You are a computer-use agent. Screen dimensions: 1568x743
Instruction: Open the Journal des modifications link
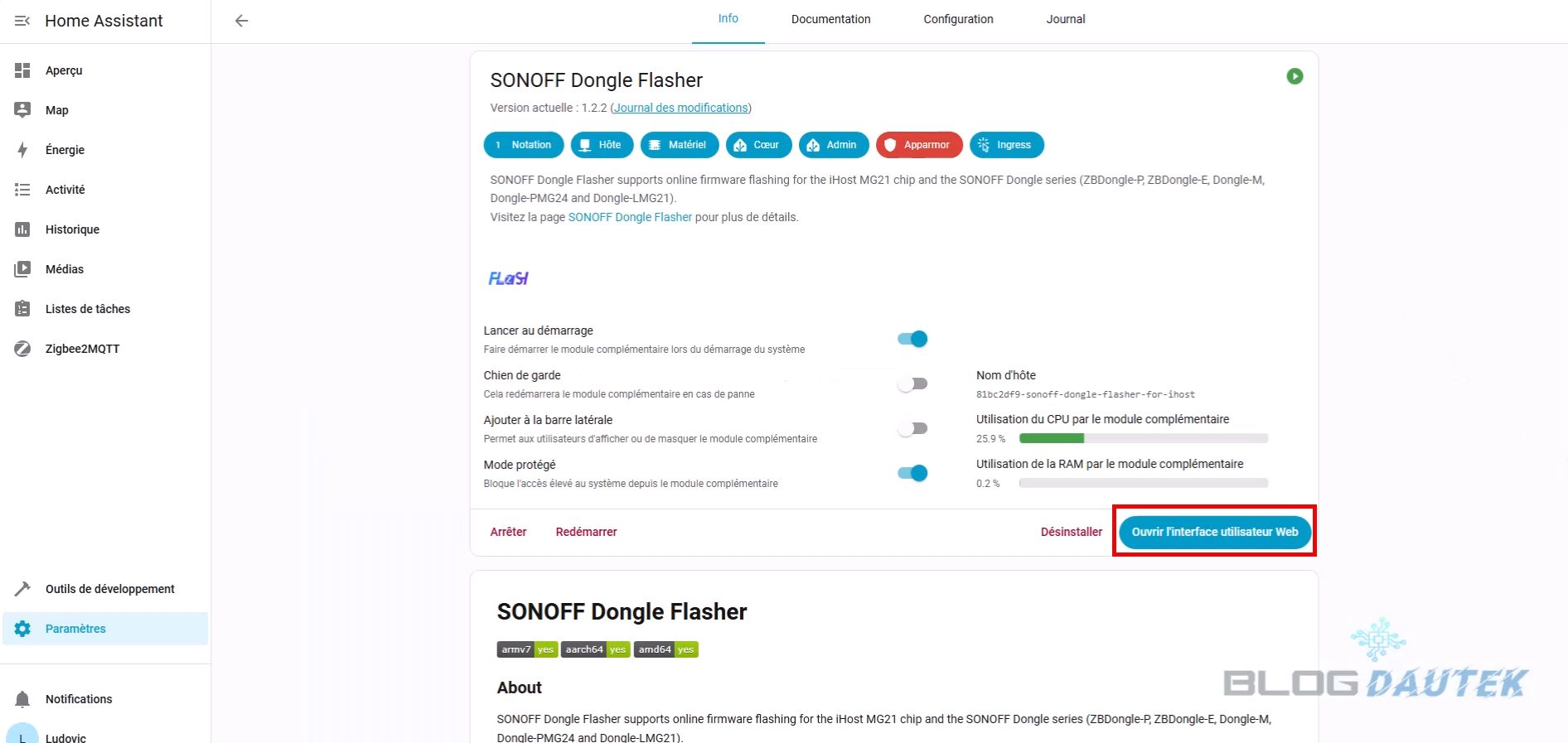point(680,108)
